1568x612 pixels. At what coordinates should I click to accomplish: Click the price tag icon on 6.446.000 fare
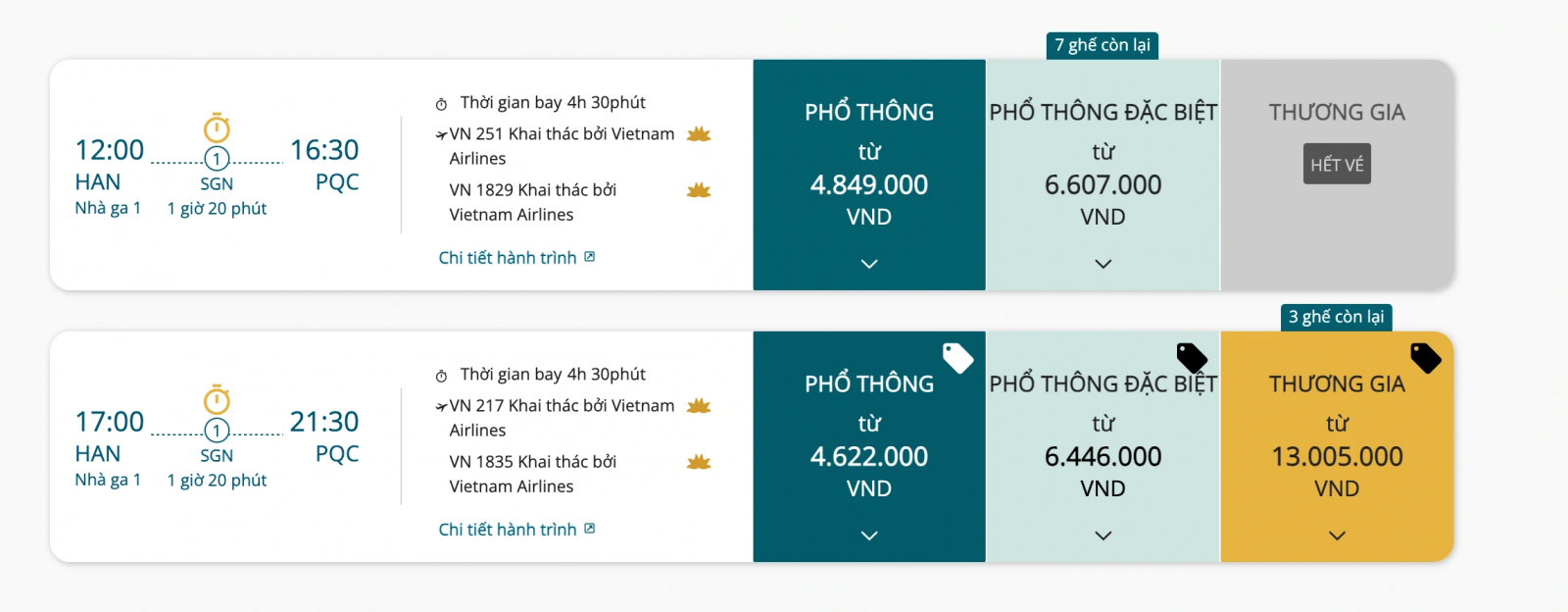tap(1192, 358)
